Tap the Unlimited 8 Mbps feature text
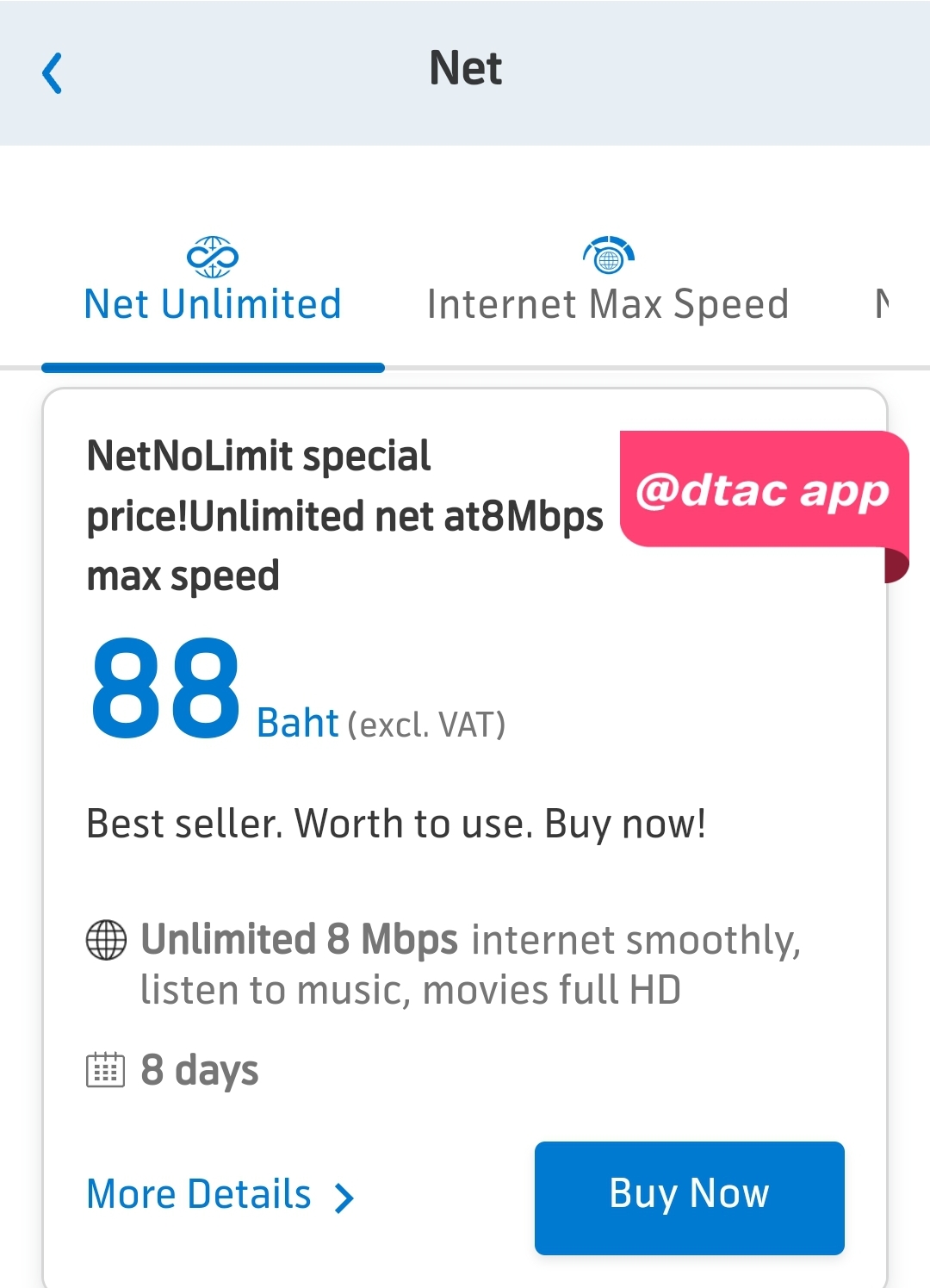The height and width of the screenshot is (1288, 930). (471, 964)
